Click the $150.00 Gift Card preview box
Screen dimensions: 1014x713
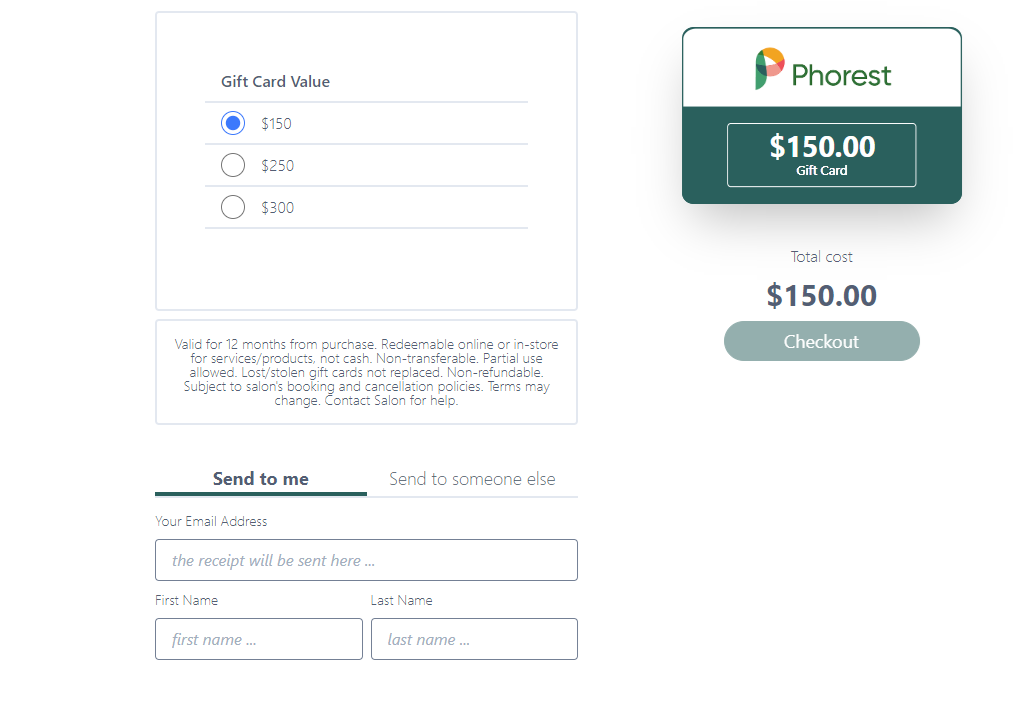click(x=821, y=155)
